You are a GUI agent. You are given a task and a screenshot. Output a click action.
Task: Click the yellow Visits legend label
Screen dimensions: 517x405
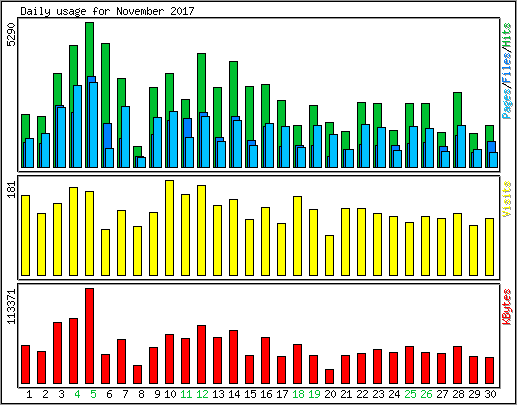506,199
